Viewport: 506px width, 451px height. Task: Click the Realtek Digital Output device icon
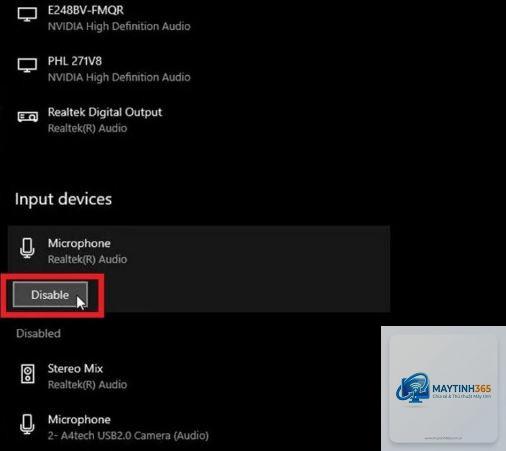click(x=28, y=117)
